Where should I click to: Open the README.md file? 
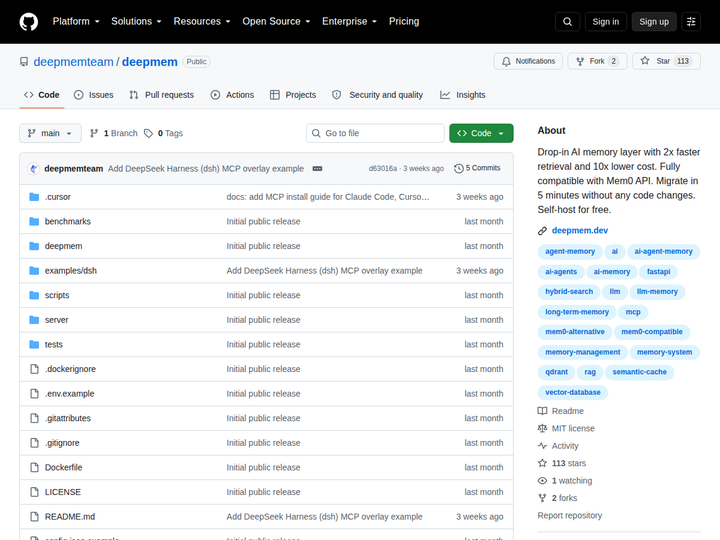70,517
